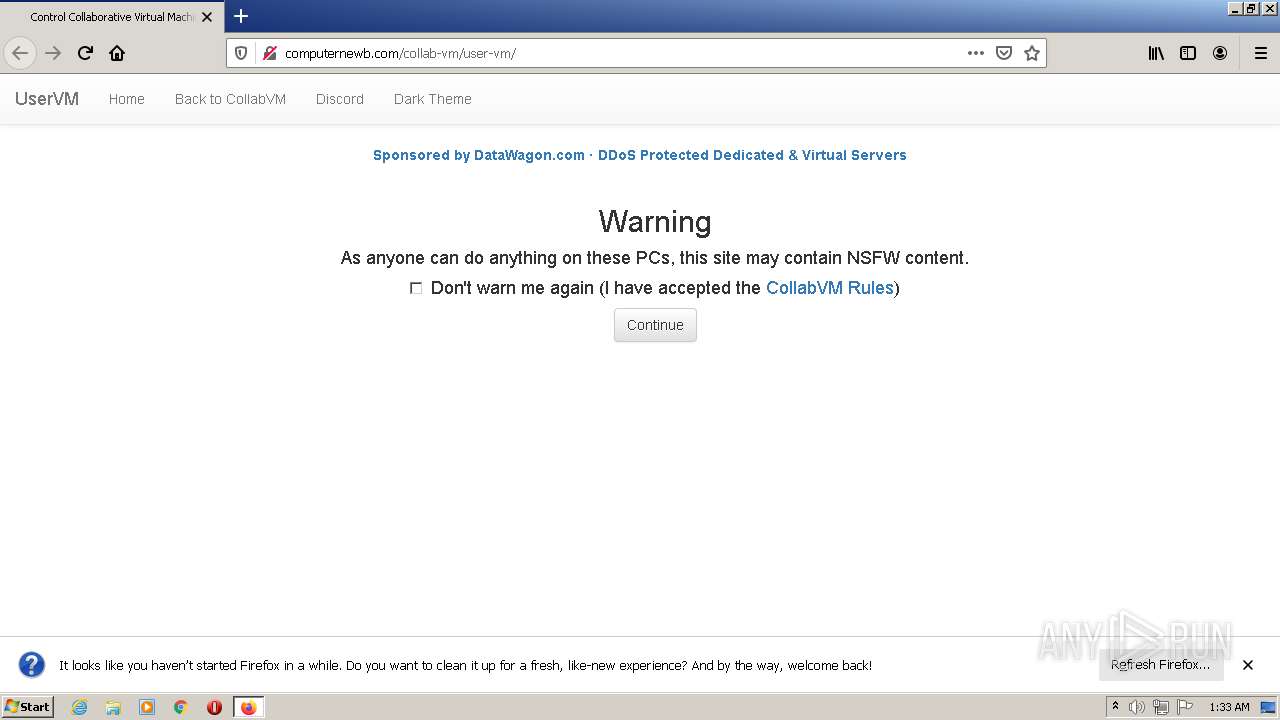Viewport: 1280px width, 720px height.
Task: Open the Windows Start button
Action: pyautogui.click(x=28, y=707)
